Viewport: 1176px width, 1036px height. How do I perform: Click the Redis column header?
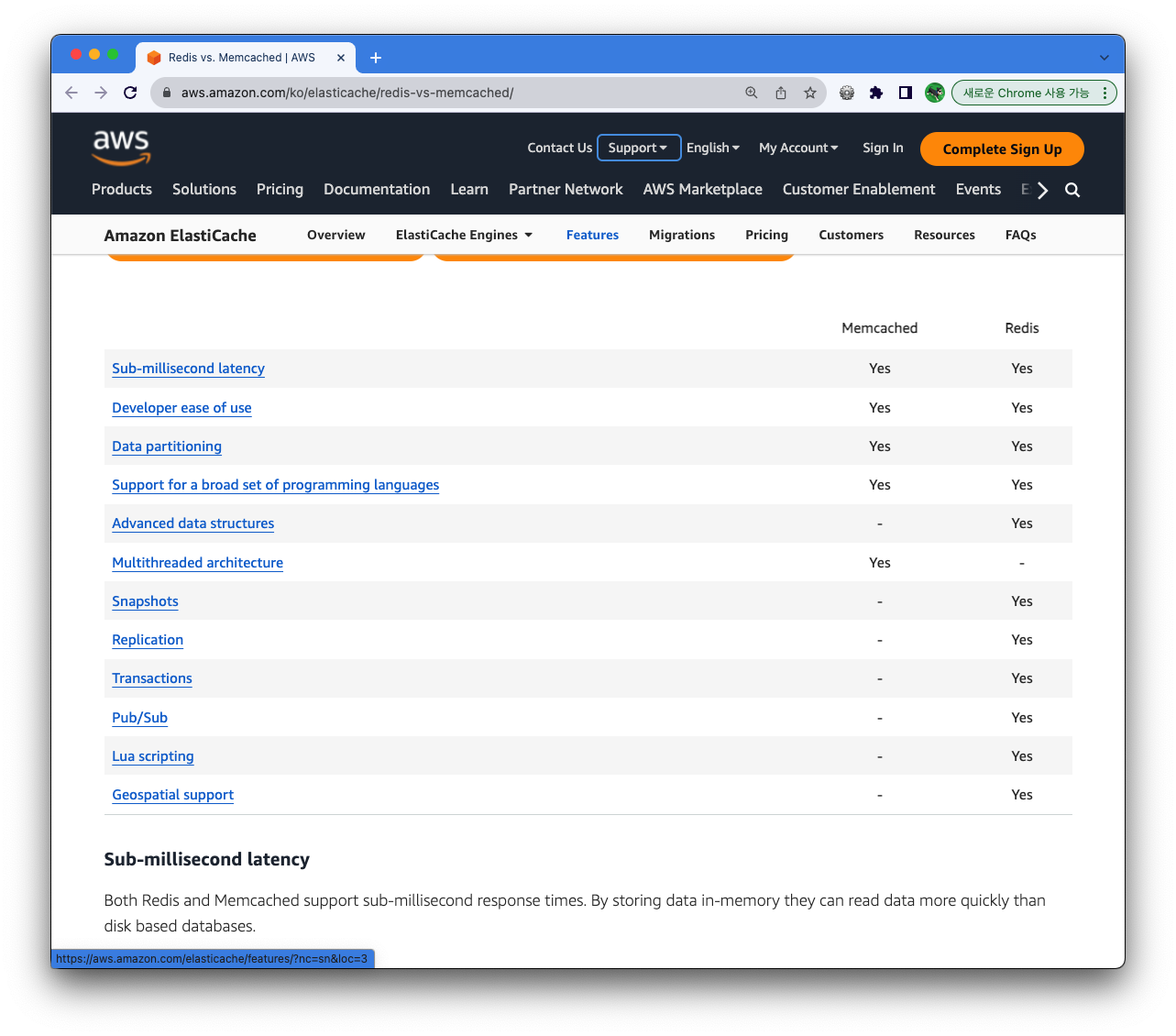1022,328
